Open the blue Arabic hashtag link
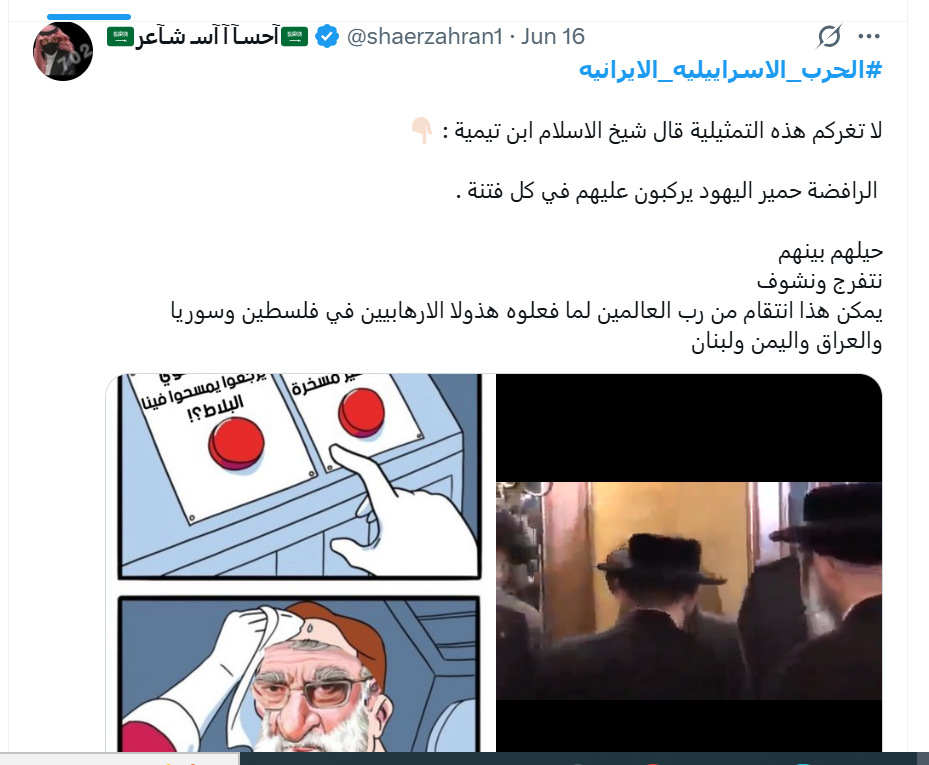The height and width of the screenshot is (765, 929). (x=730, y=70)
